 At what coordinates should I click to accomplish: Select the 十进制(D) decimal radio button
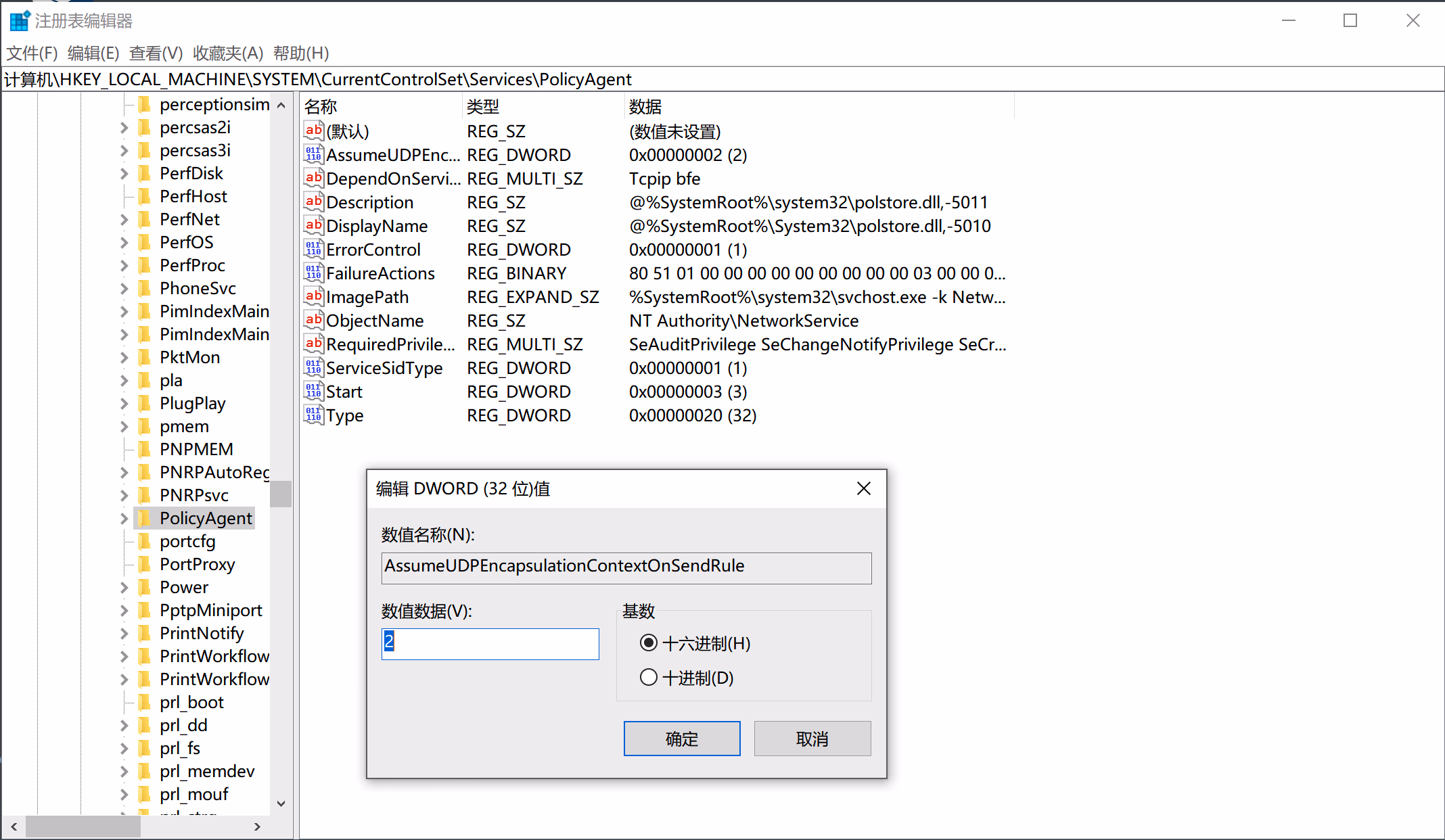648,677
